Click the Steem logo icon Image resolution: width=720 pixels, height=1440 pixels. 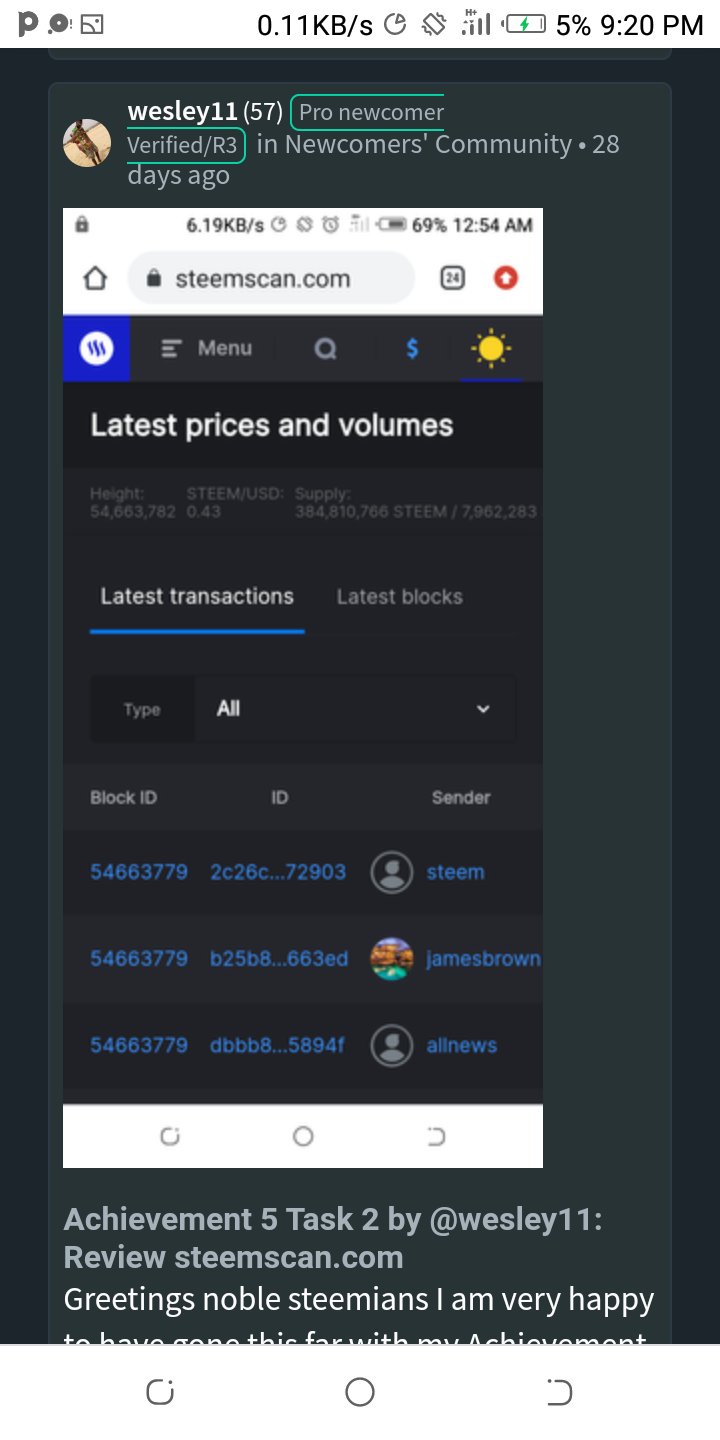coord(97,348)
